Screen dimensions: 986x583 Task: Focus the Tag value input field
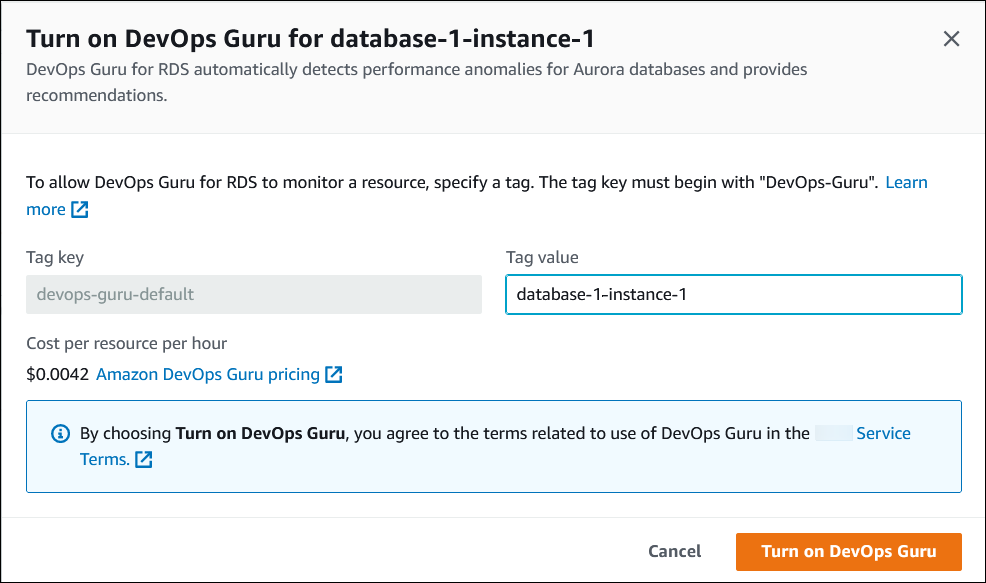pyautogui.click(x=733, y=295)
